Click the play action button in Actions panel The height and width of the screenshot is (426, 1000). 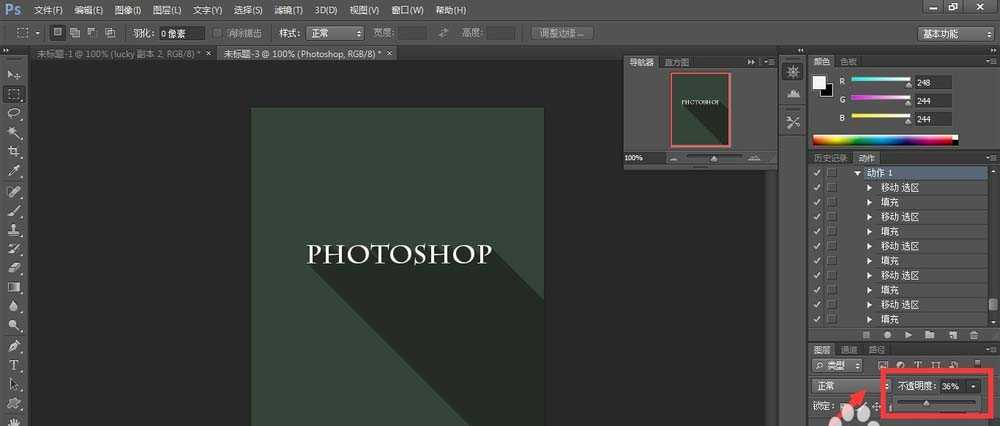[x=908, y=334]
